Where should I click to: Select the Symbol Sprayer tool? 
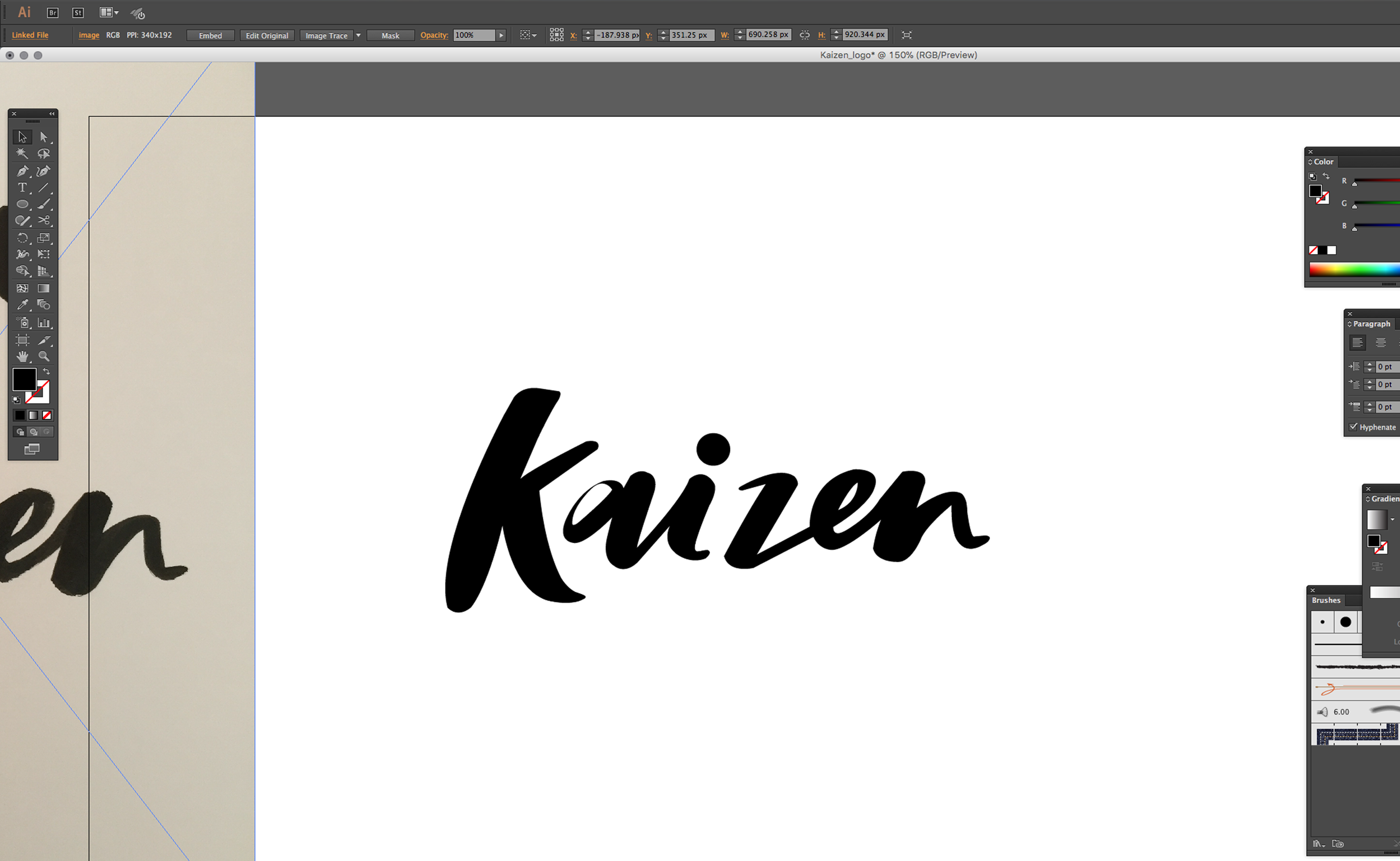coord(22,323)
